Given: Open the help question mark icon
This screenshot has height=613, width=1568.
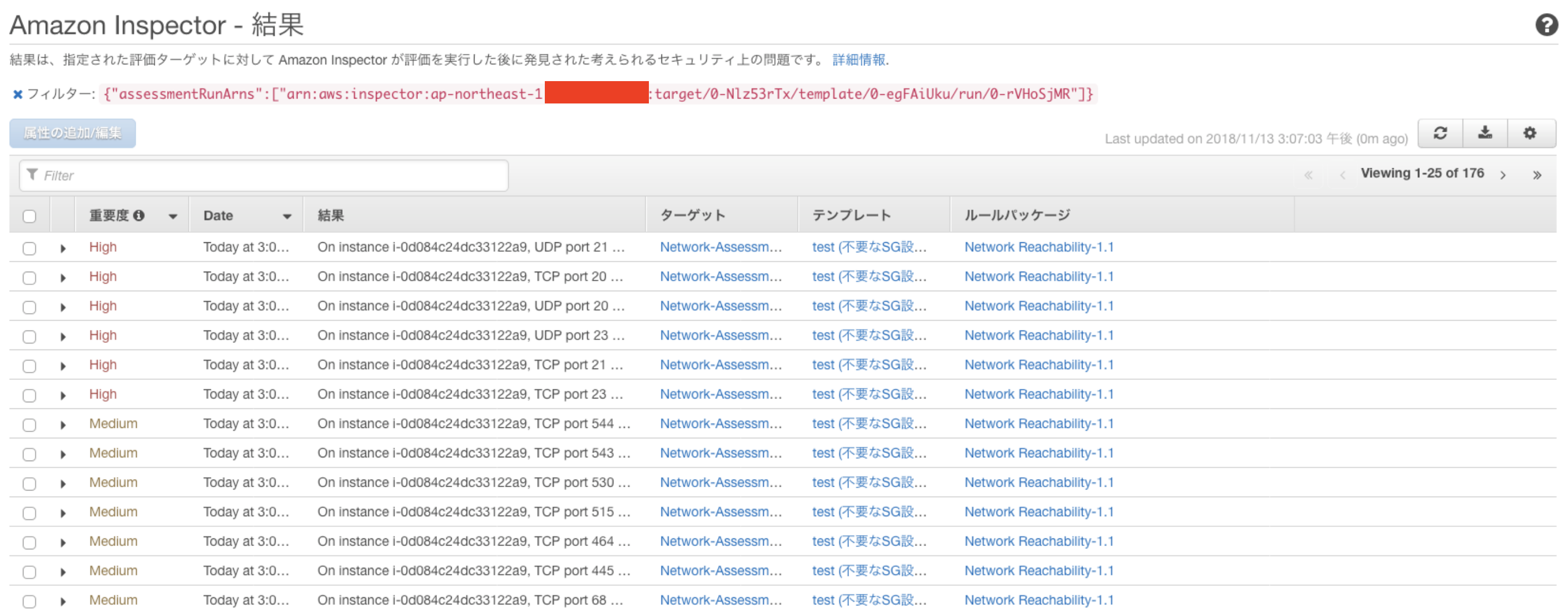Looking at the screenshot, I should click(x=1546, y=25).
